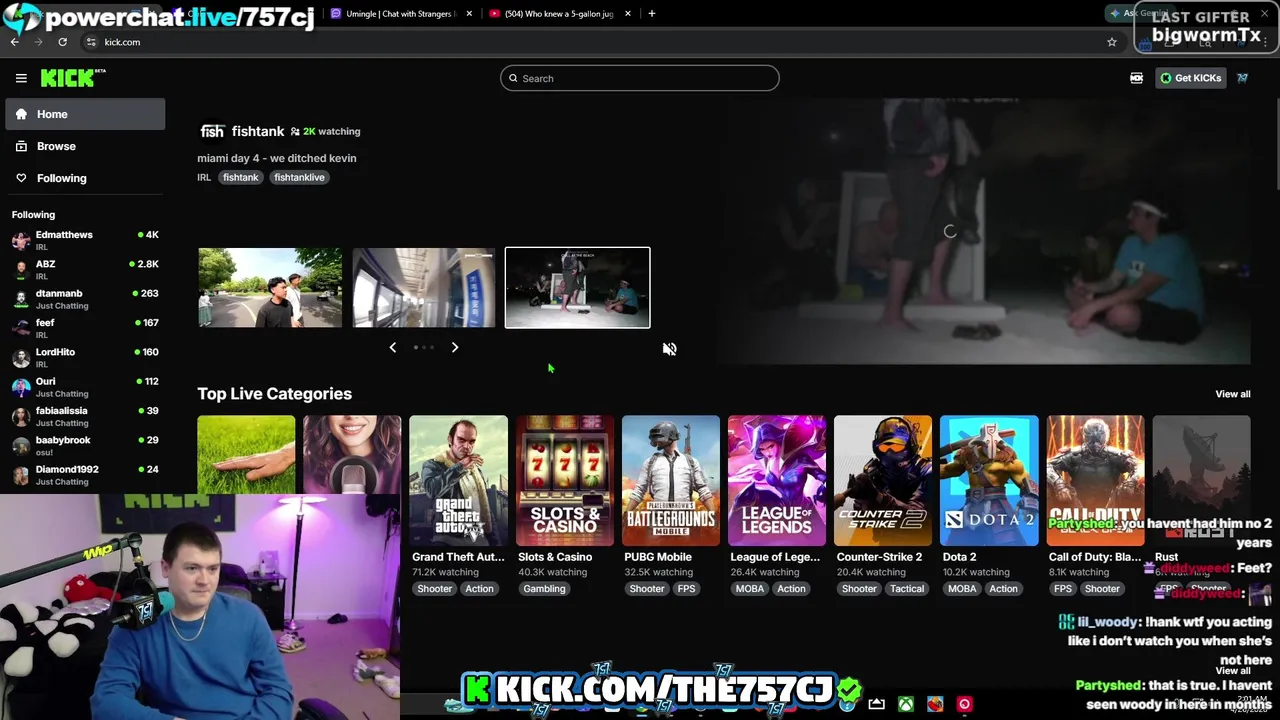
Task: Click the IRL category label
Action: point(204,177)
